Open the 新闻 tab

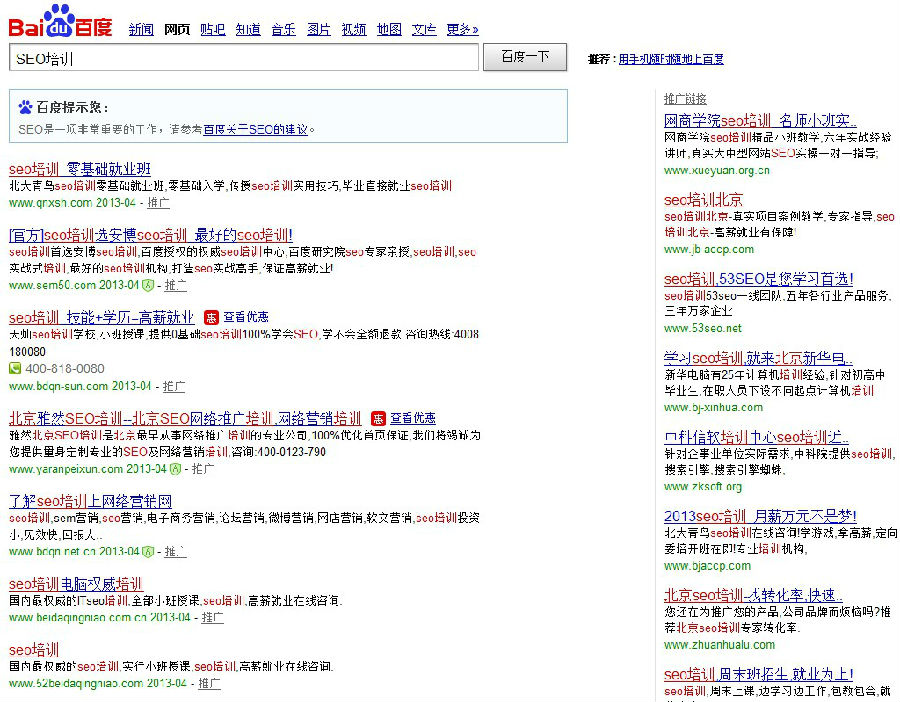point(141,29)
